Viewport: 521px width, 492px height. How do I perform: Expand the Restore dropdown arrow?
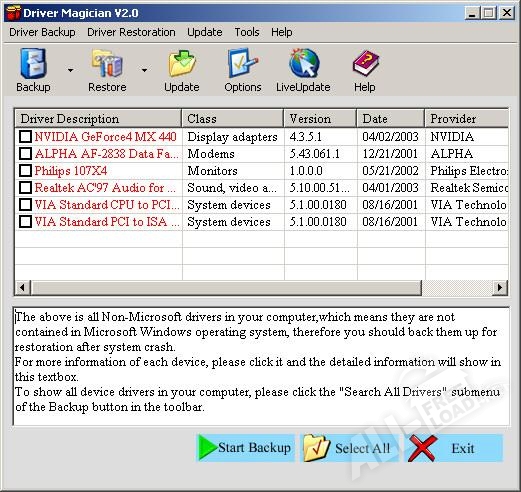[x=144, y=70]
